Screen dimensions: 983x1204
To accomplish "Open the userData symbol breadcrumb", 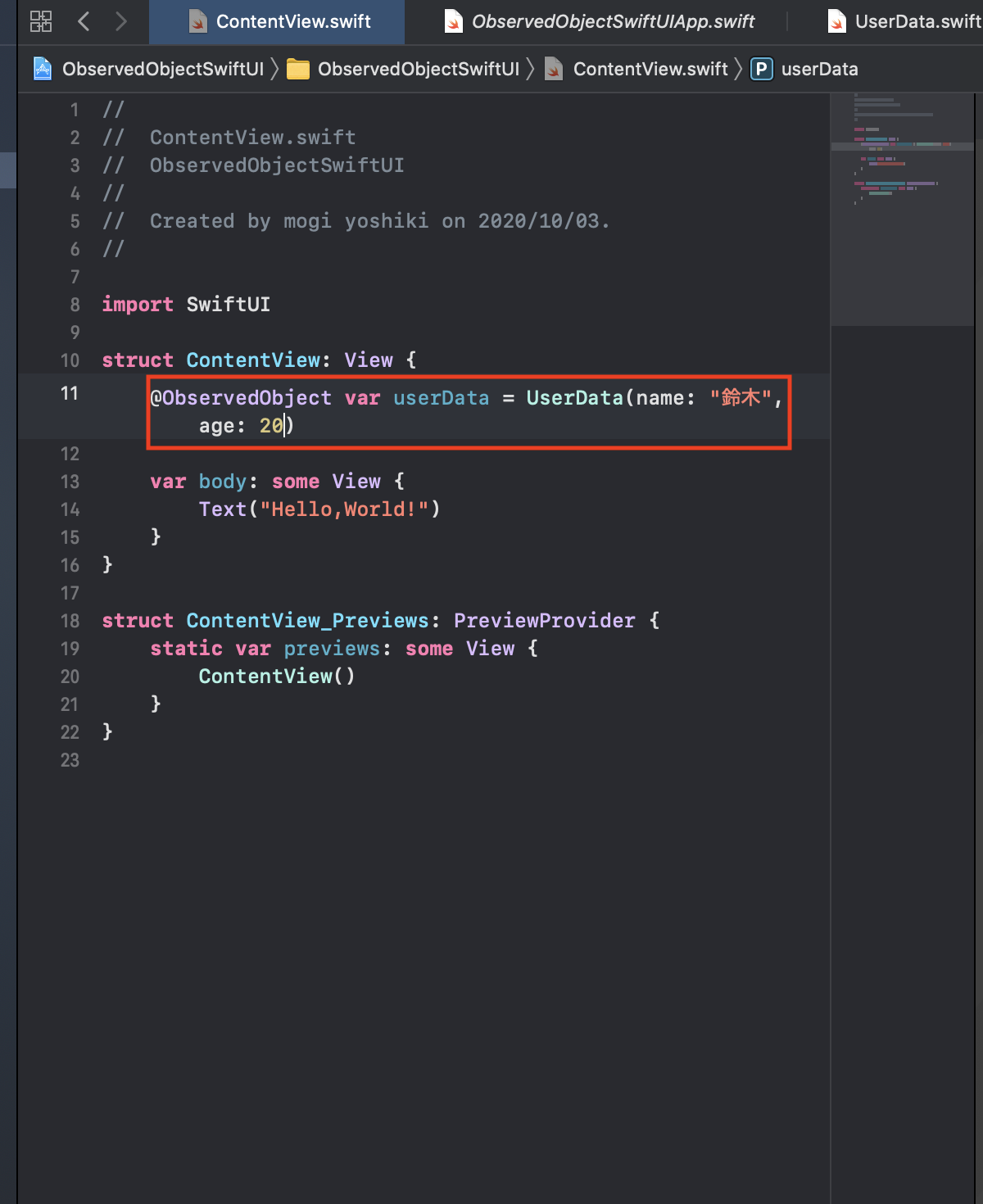I will (x=820, y=69).
